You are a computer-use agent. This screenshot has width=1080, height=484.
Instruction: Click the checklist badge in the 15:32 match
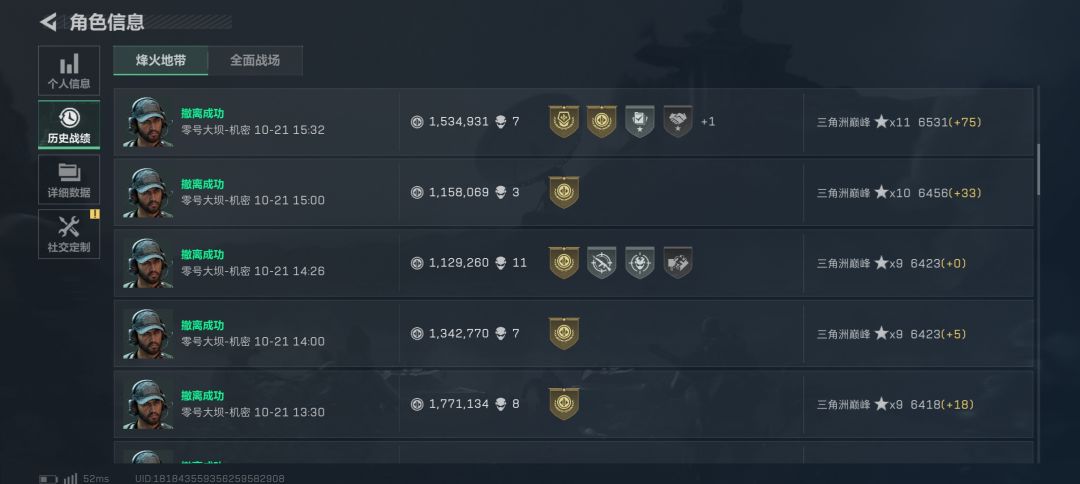[640, 121]
